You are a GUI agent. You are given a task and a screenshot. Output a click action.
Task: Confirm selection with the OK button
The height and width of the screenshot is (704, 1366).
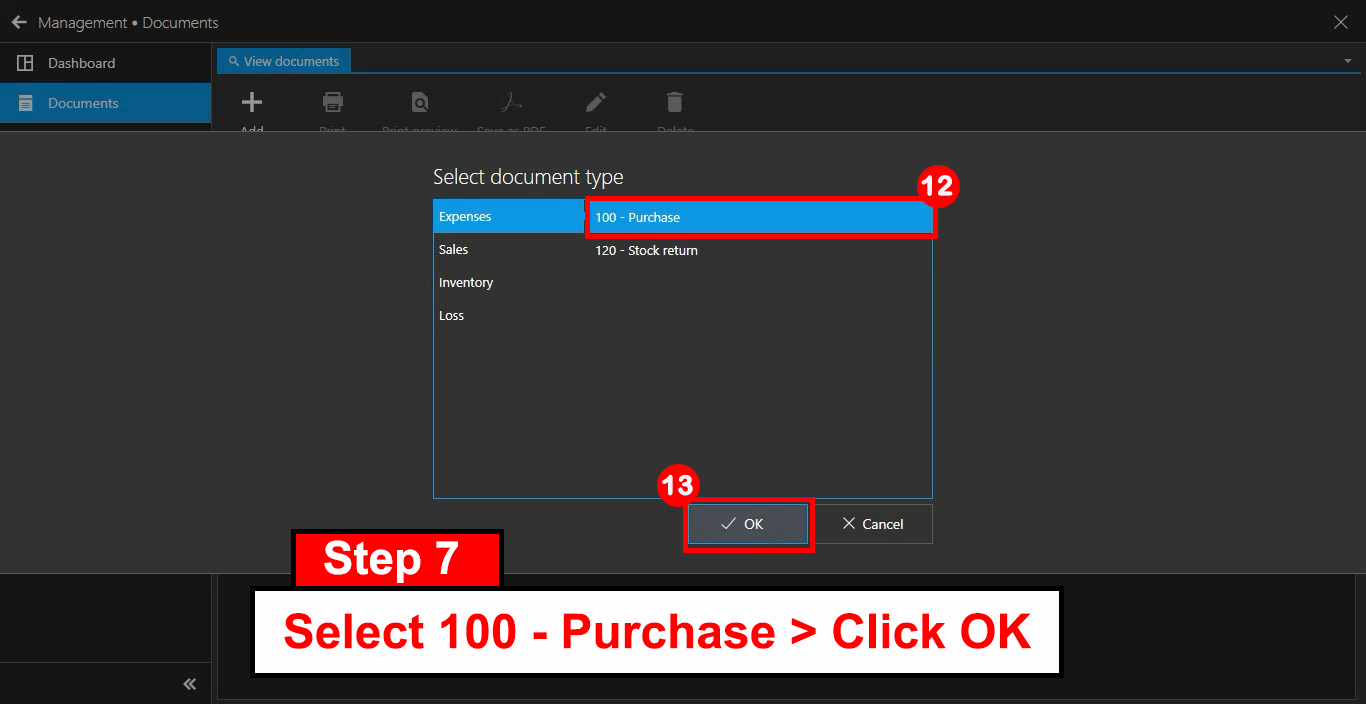(x=748, y=524)
